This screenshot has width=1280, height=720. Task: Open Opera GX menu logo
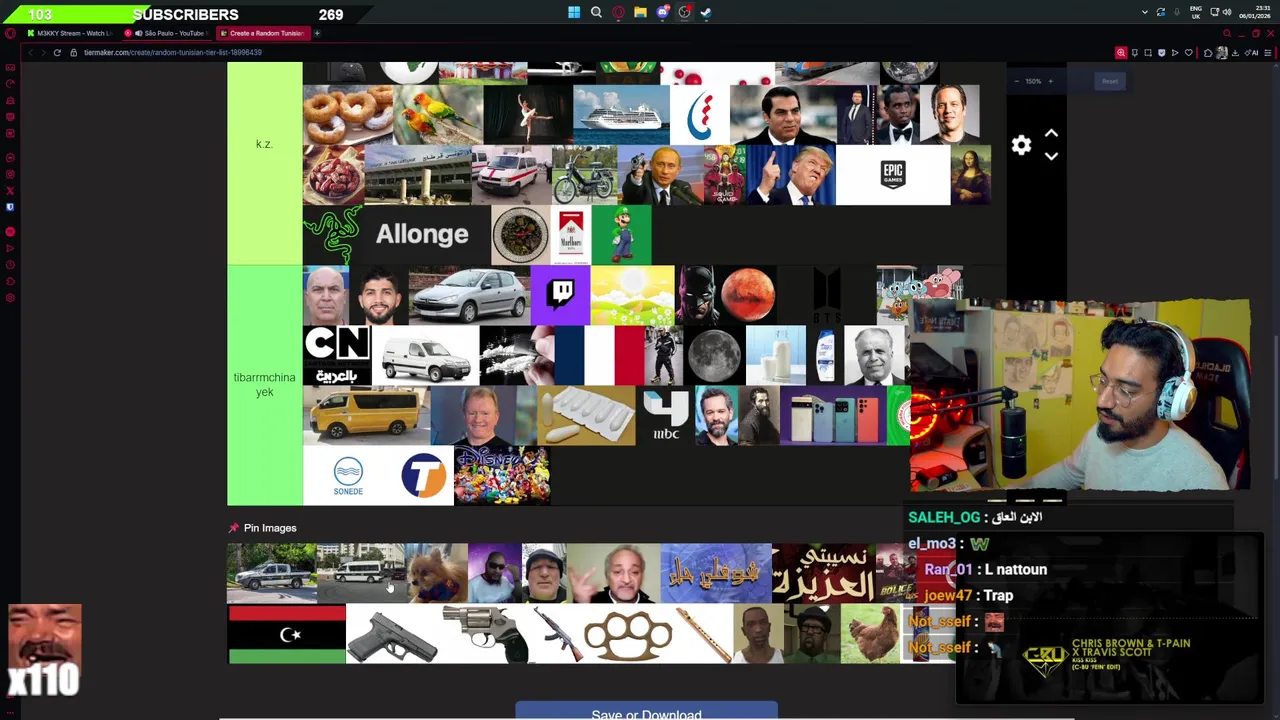10,33
